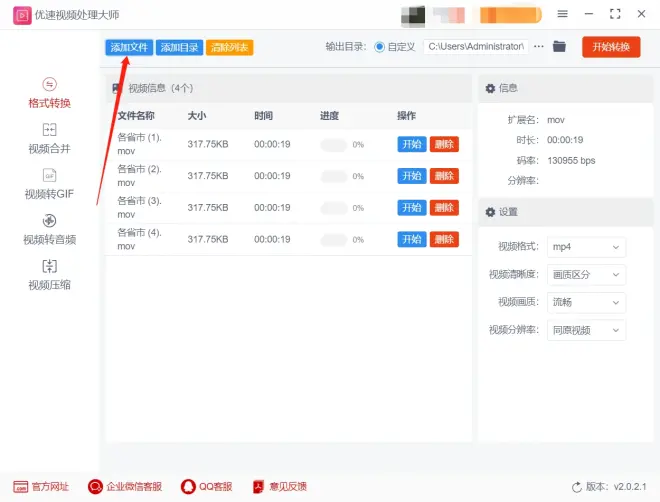This screenshot has height=502, width=660.
Task: Click QQ客服 link text
Action: tap(216, 487)
